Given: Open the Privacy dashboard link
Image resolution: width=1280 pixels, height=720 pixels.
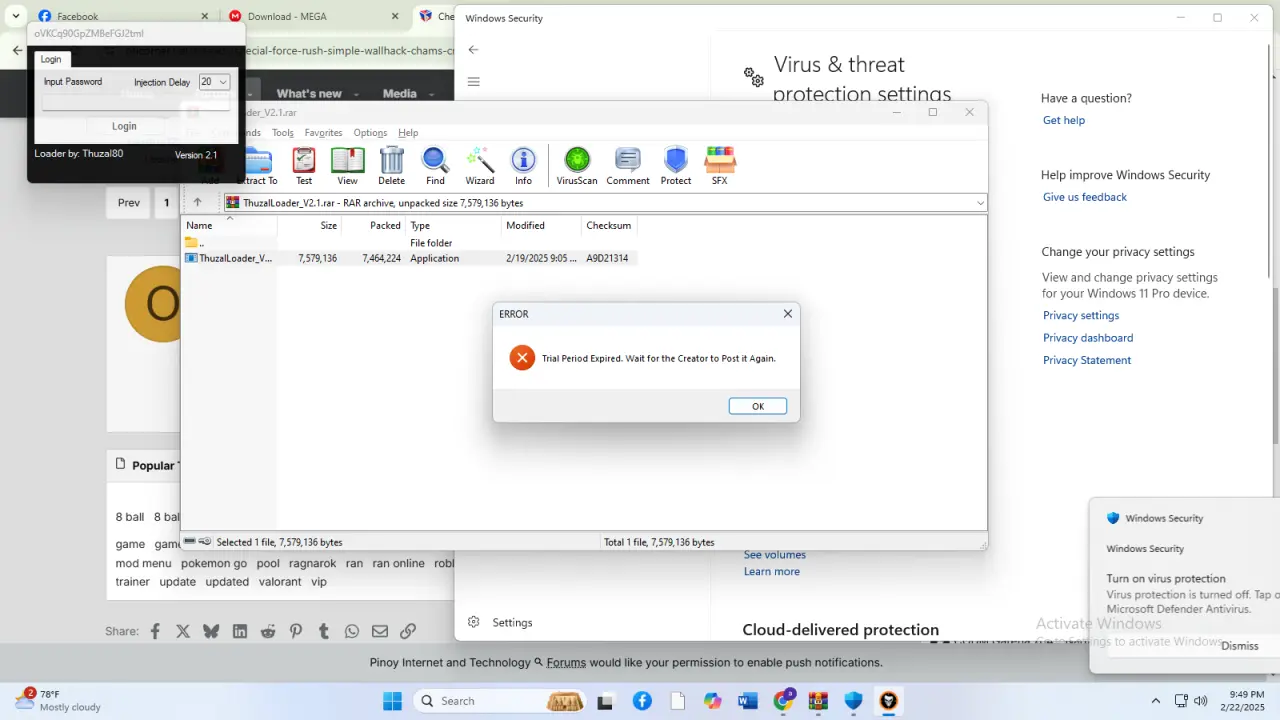Looking at the screenshot, I should click(x=1088, y=338).
